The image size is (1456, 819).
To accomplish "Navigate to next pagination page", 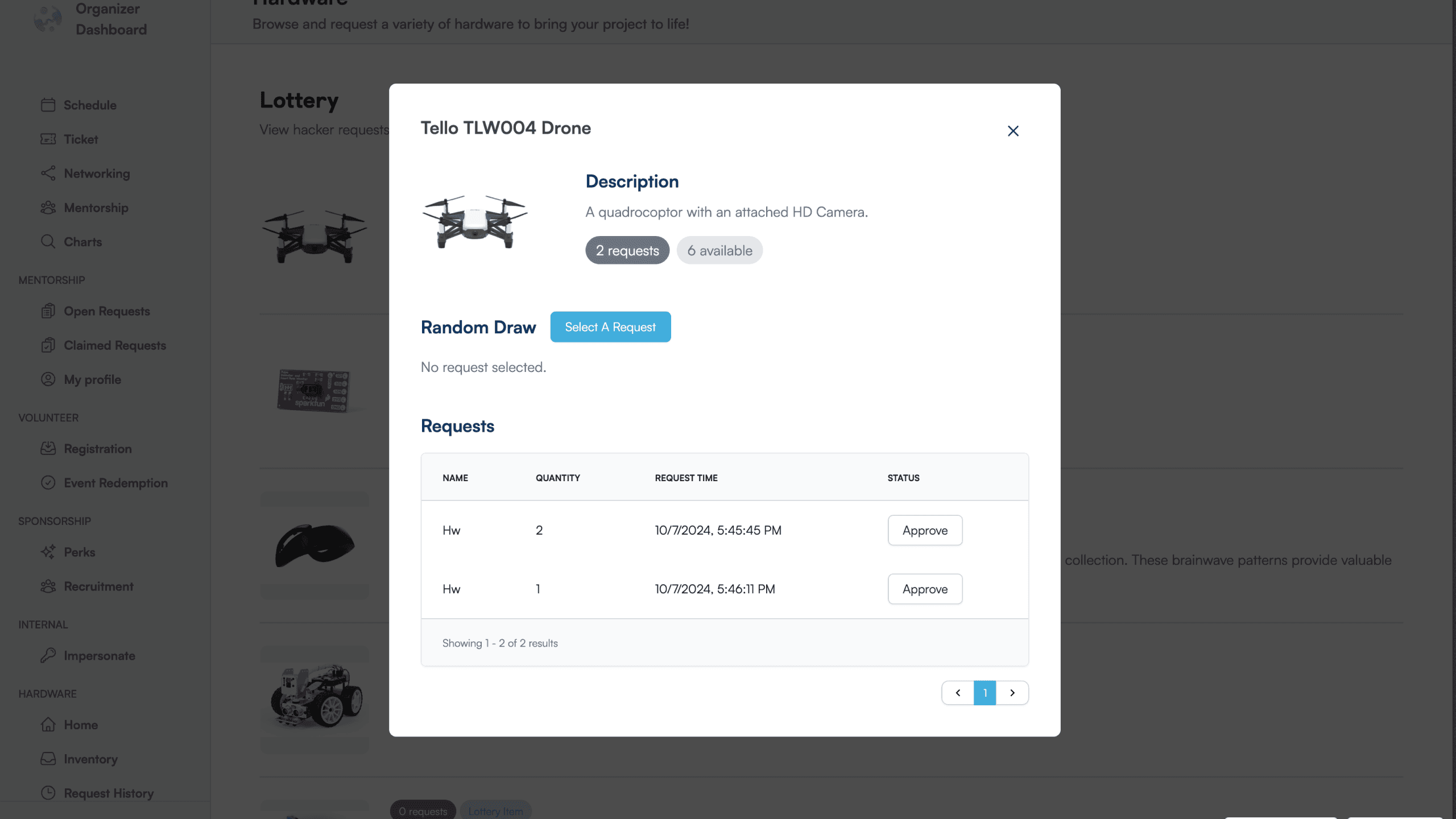I will (x=1013, y=692).
